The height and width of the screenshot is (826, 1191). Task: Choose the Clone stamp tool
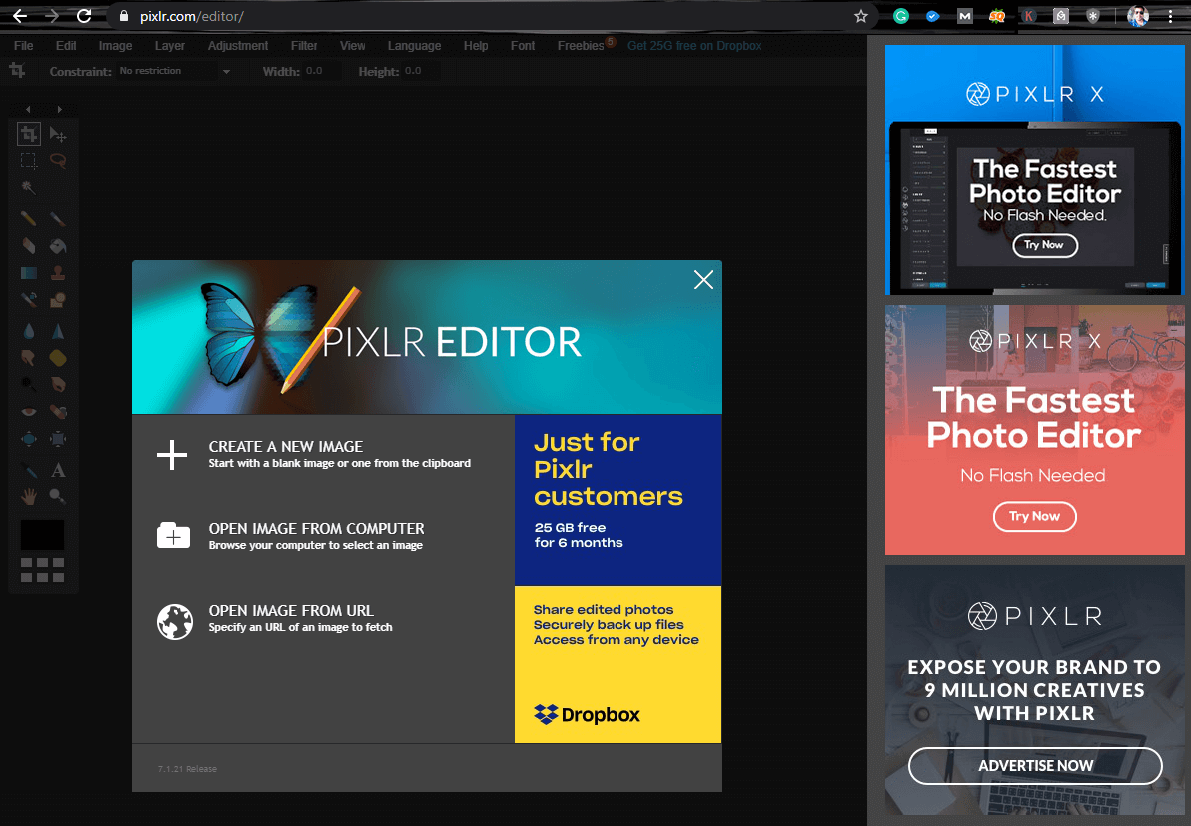tap(57, 272)
